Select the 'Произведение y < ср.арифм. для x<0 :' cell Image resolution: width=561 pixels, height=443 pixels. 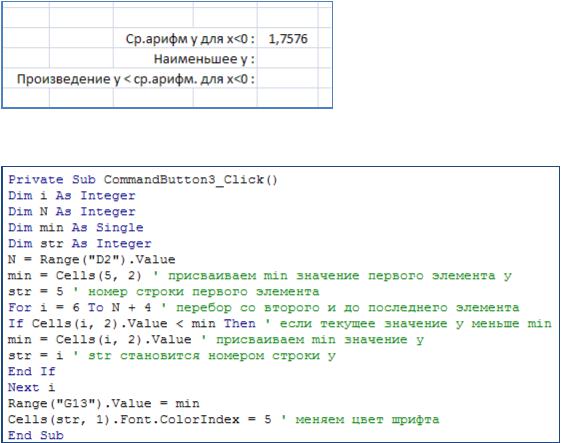pyautogui.click(x=136, y=79)
